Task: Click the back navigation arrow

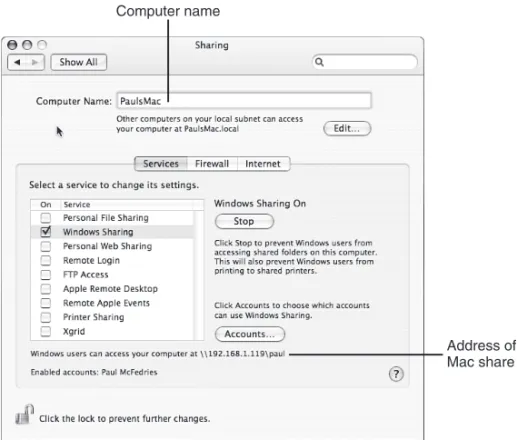Action: (x=17, y=62)
